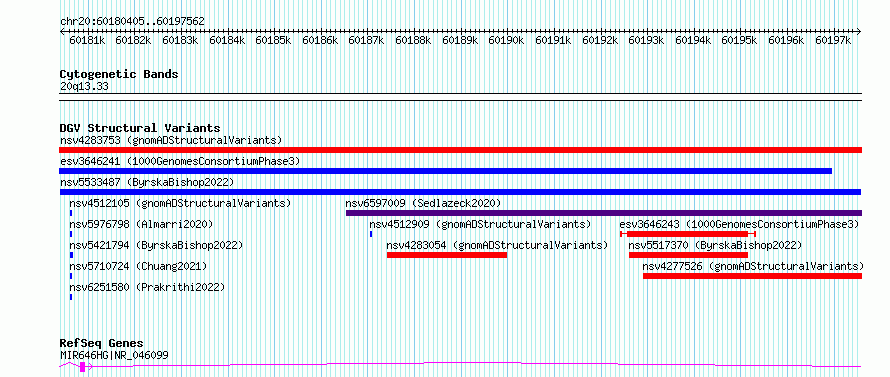Click the nsv5517370 (ByrskaBishop2022) label
This screenshot has width=890, height=377.
pyautogui.click(x=715, y=245)
